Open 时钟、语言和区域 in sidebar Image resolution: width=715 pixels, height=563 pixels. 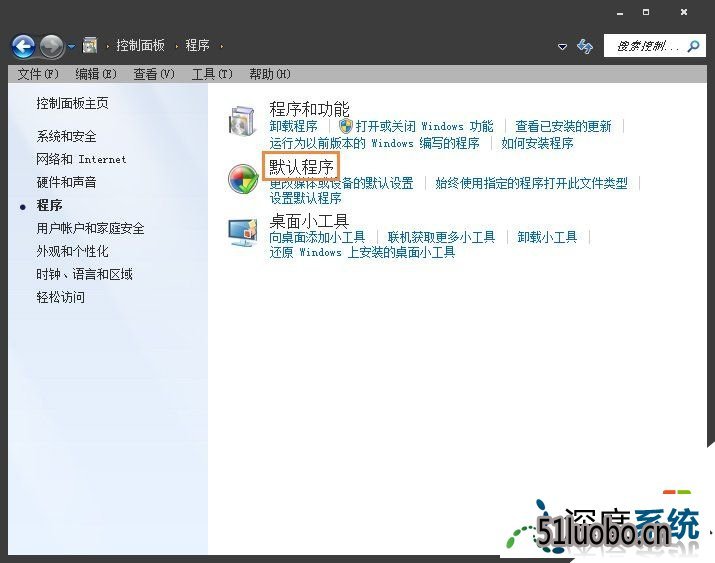point(84,274)
